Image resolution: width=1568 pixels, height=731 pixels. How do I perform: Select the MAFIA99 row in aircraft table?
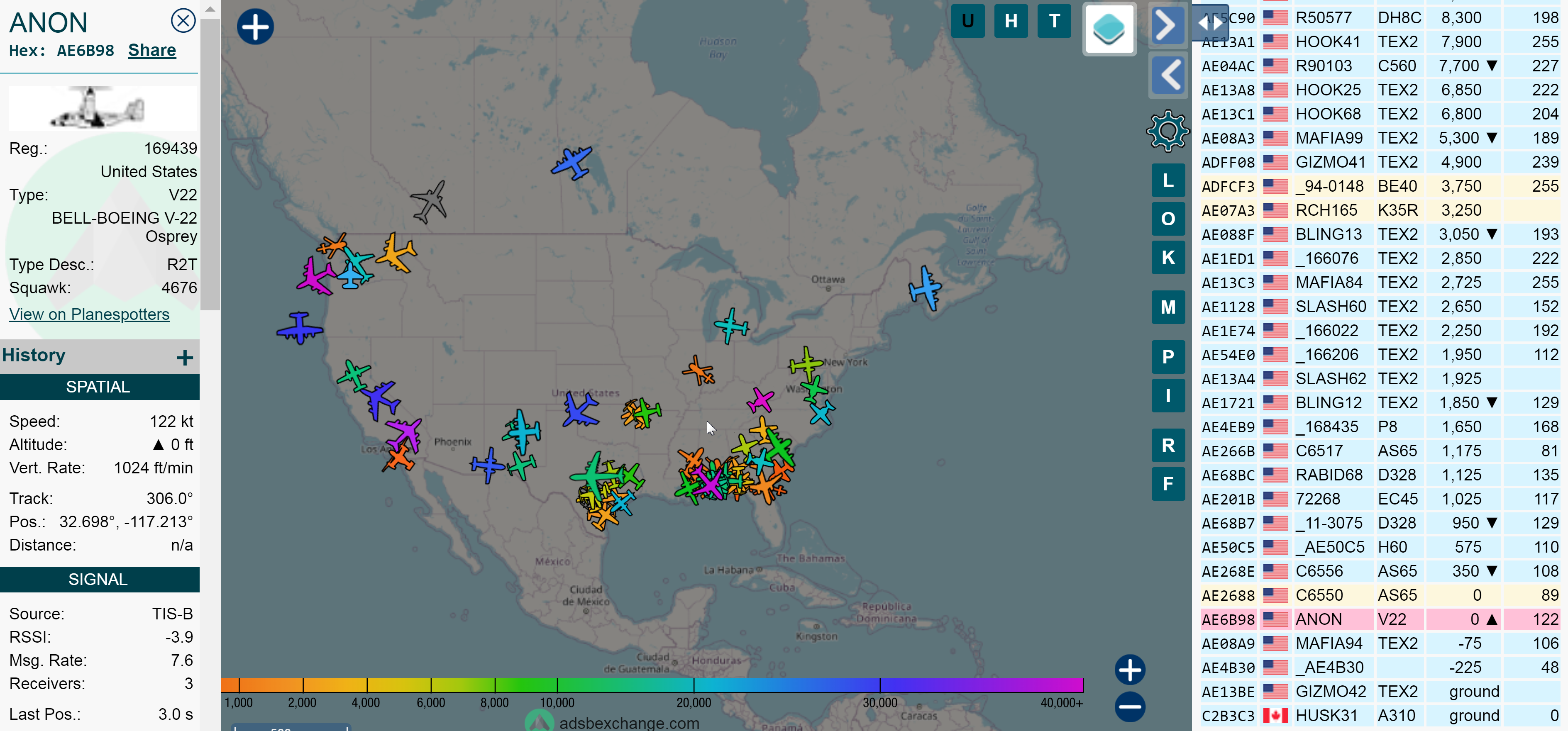tap(1380, 138)
